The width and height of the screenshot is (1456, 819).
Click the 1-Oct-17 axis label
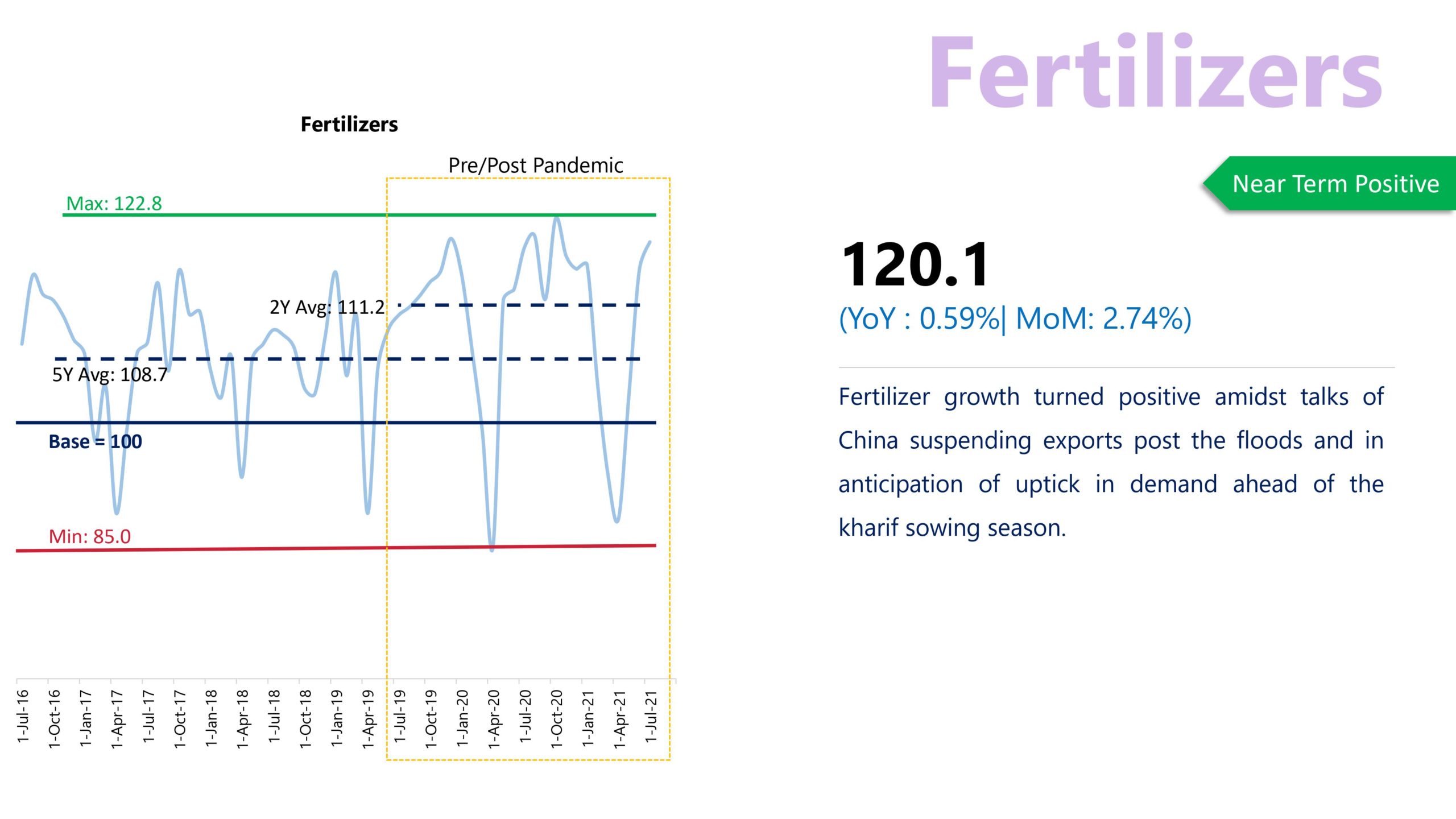180,718
